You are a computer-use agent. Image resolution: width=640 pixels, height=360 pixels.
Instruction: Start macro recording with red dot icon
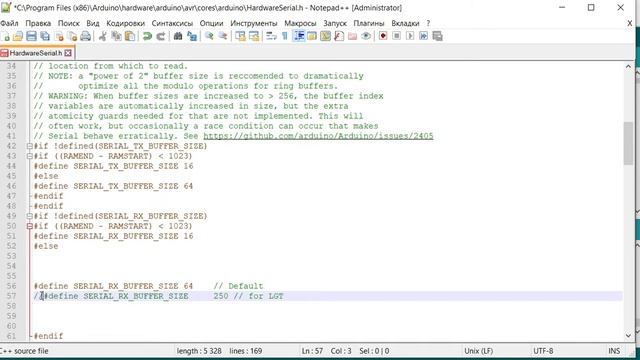(383, 36)
